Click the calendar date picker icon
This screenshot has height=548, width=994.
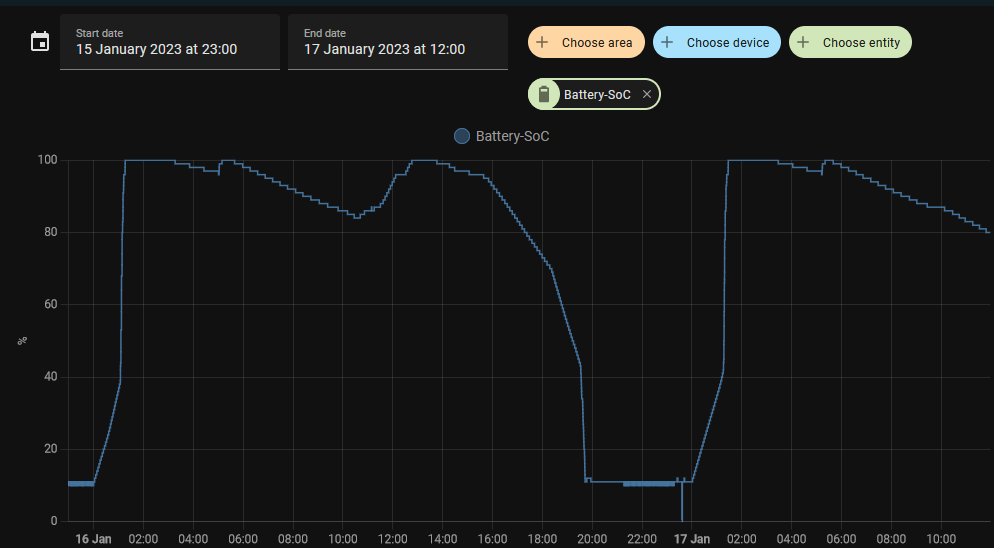(40, 42)
